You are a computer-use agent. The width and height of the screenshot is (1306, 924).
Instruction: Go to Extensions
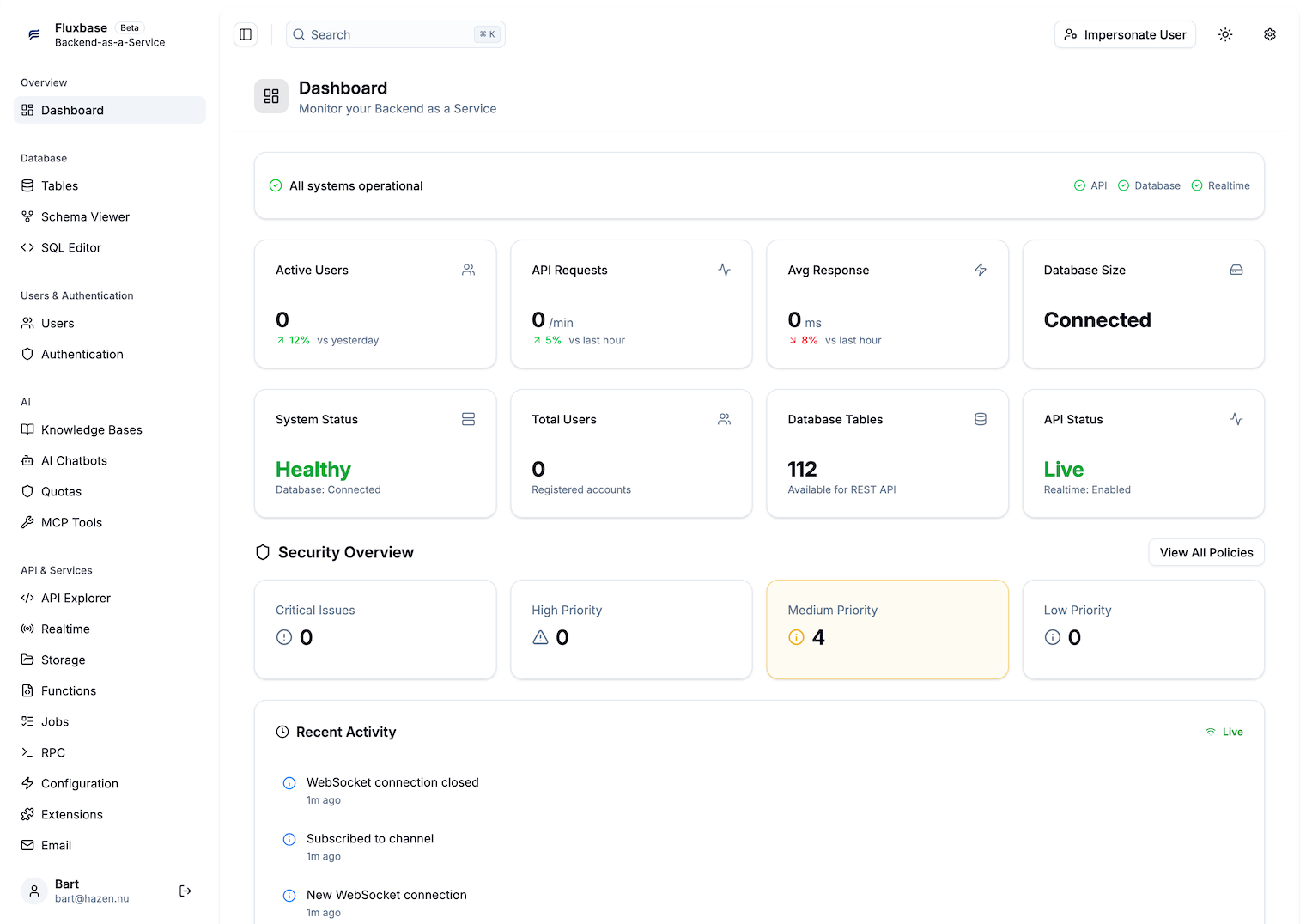click(x=110, y=814)
